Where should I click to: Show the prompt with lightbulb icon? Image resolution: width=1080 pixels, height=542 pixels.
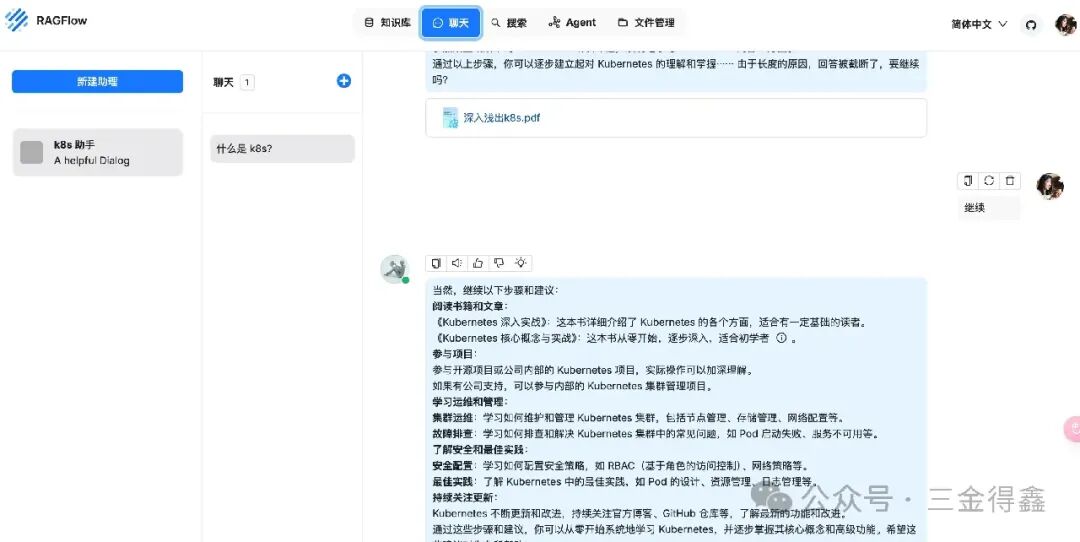521,263
